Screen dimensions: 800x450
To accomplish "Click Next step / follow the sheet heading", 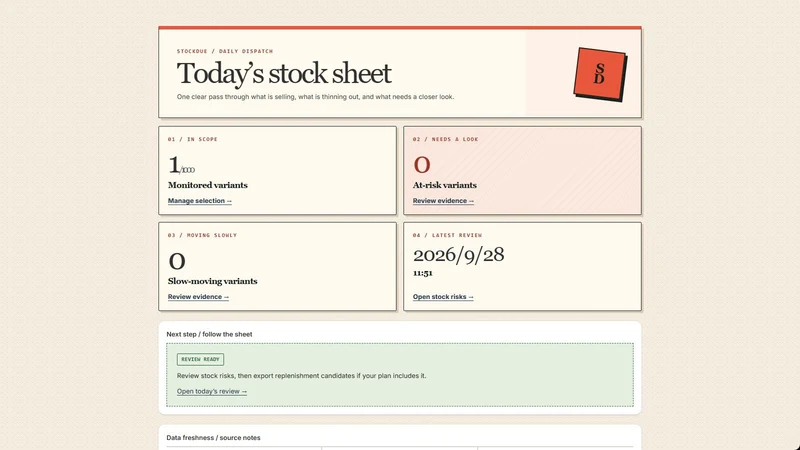I will click(209, 334).
